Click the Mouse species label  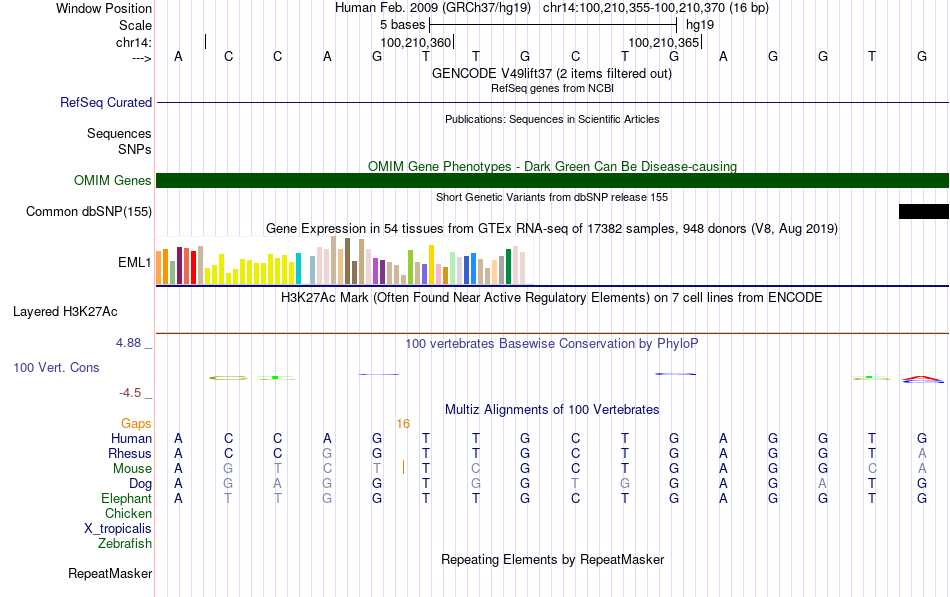coord(132,469)
